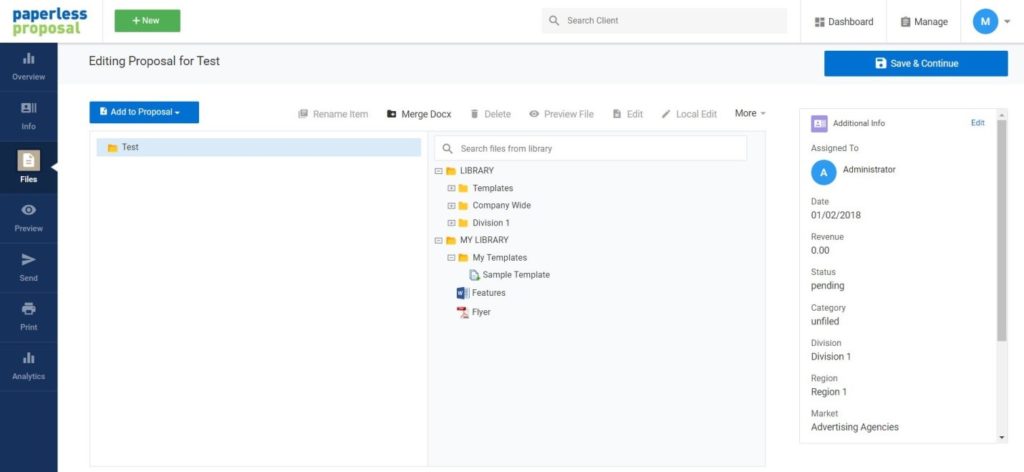The height and width of the screenshot is (472, 1024).
Task: Click the Additional Info Edit link
Action: point(978,123)
